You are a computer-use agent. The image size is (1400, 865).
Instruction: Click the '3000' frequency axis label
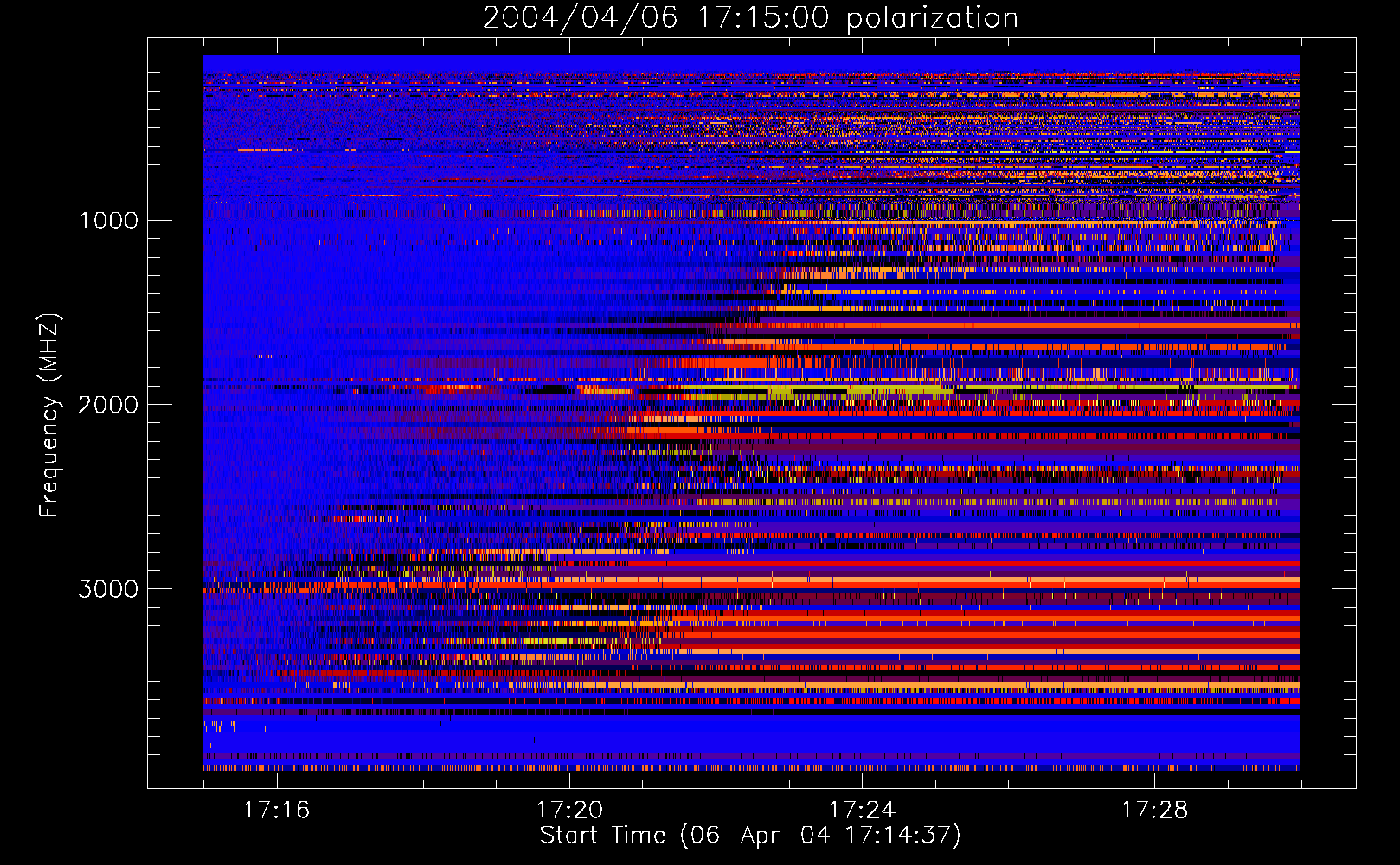[108, 589]
